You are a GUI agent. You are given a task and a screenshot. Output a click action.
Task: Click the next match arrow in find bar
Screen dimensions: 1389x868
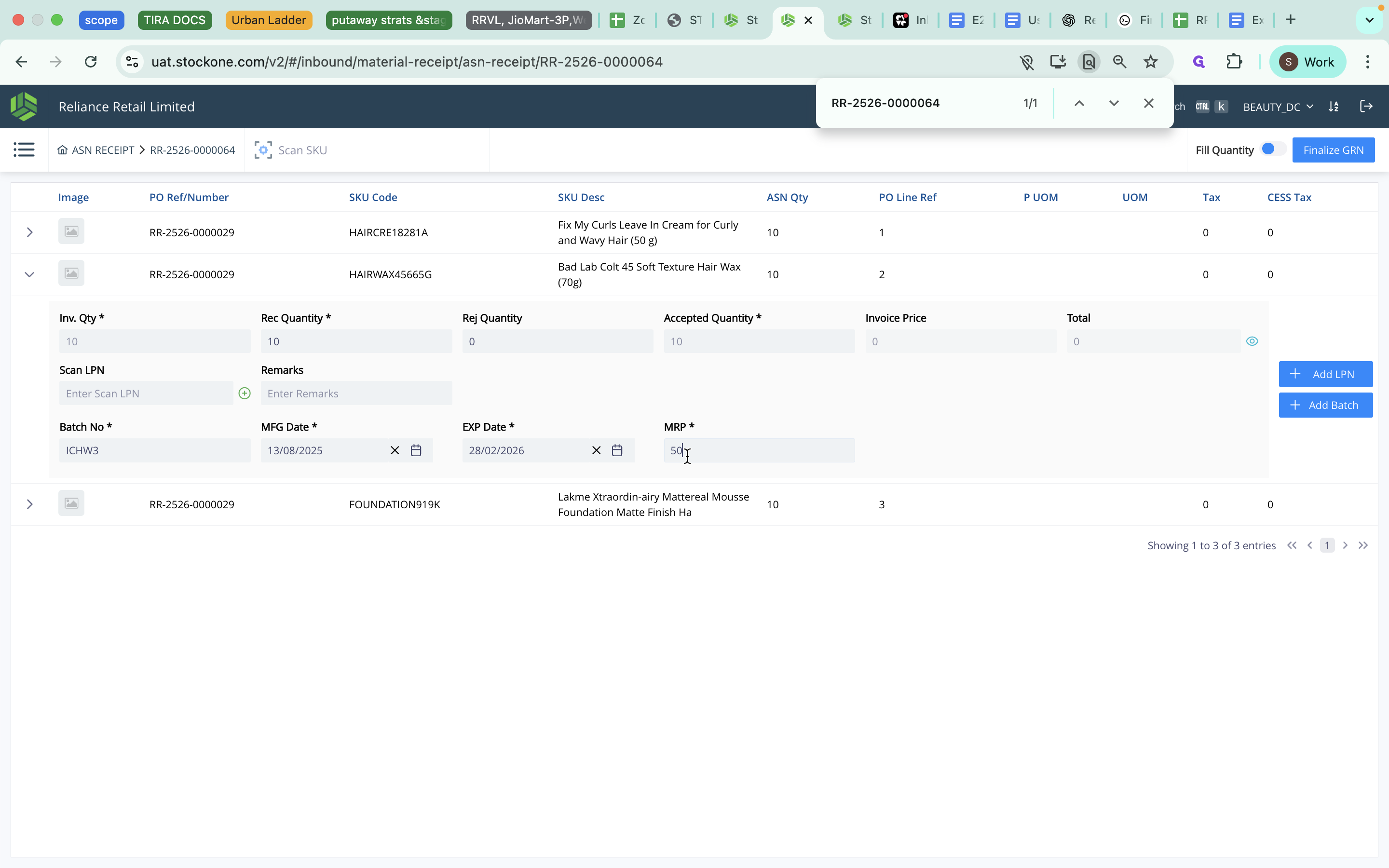1113,103
